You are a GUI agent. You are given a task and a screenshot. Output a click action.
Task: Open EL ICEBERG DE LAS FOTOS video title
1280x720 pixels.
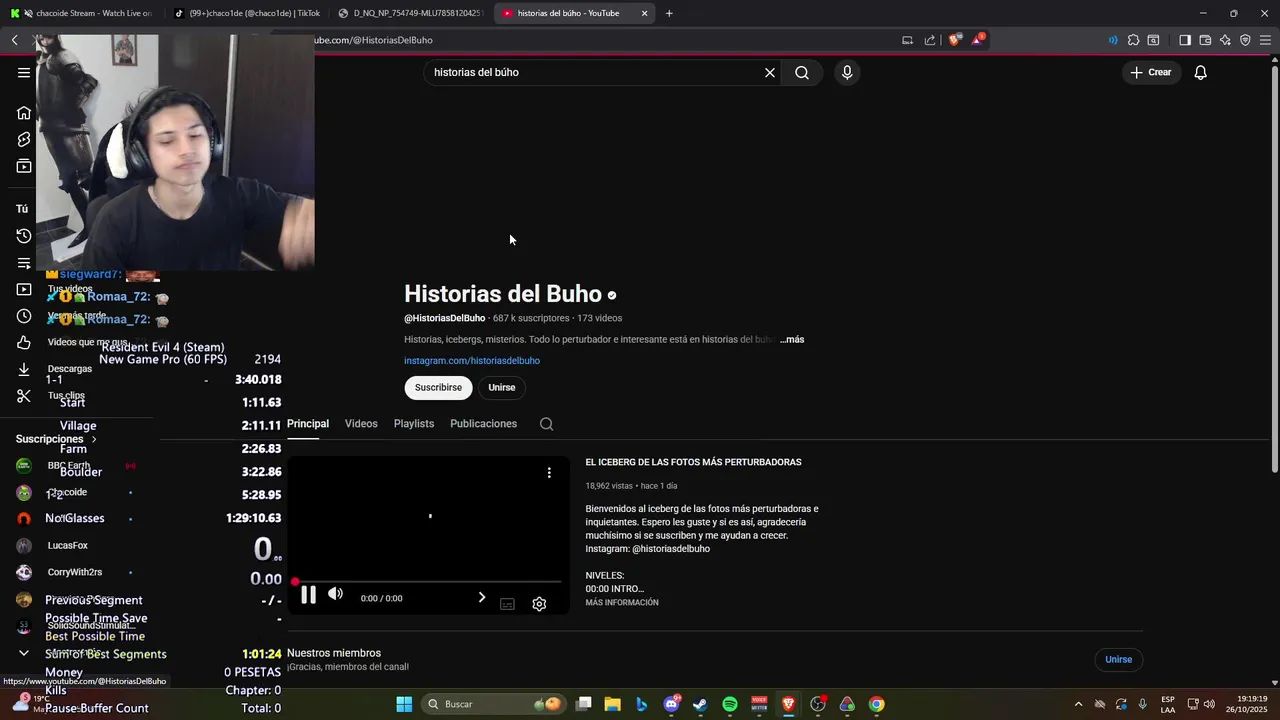coord(693,462)
